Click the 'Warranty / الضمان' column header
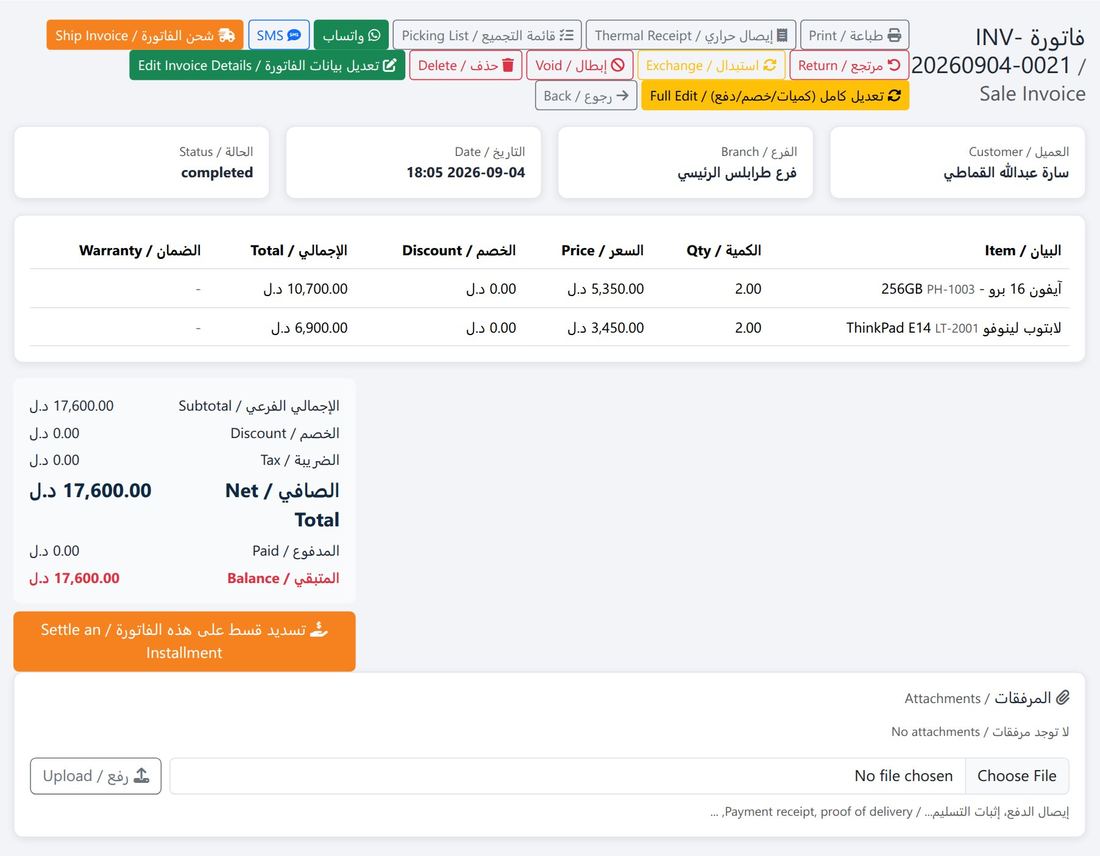Screen dimensions: 1100x856 pyautogui.click(x=140, y=250)
